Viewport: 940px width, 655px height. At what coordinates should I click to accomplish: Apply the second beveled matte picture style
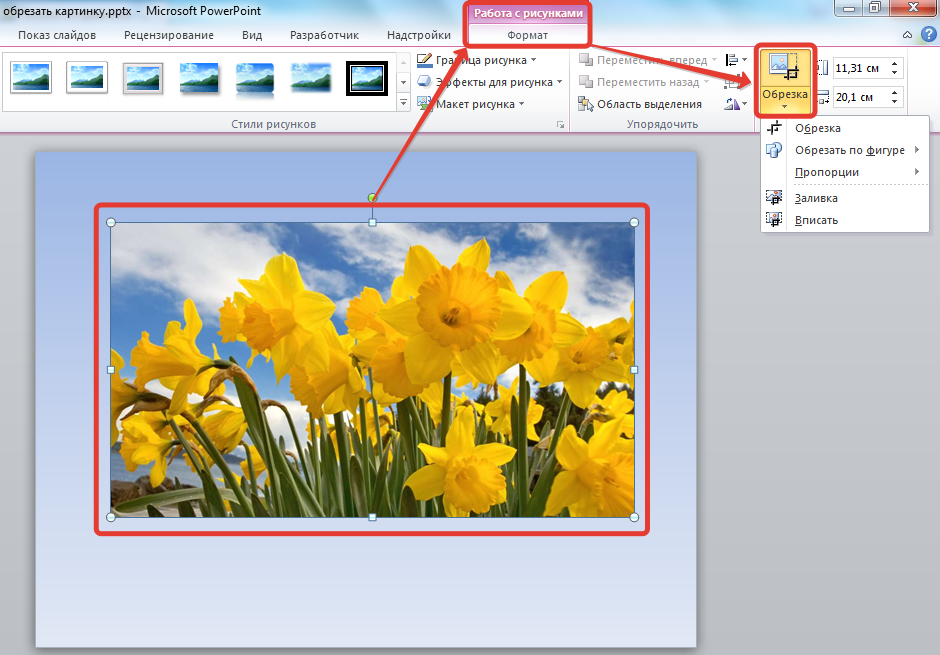tap(87, 78)
